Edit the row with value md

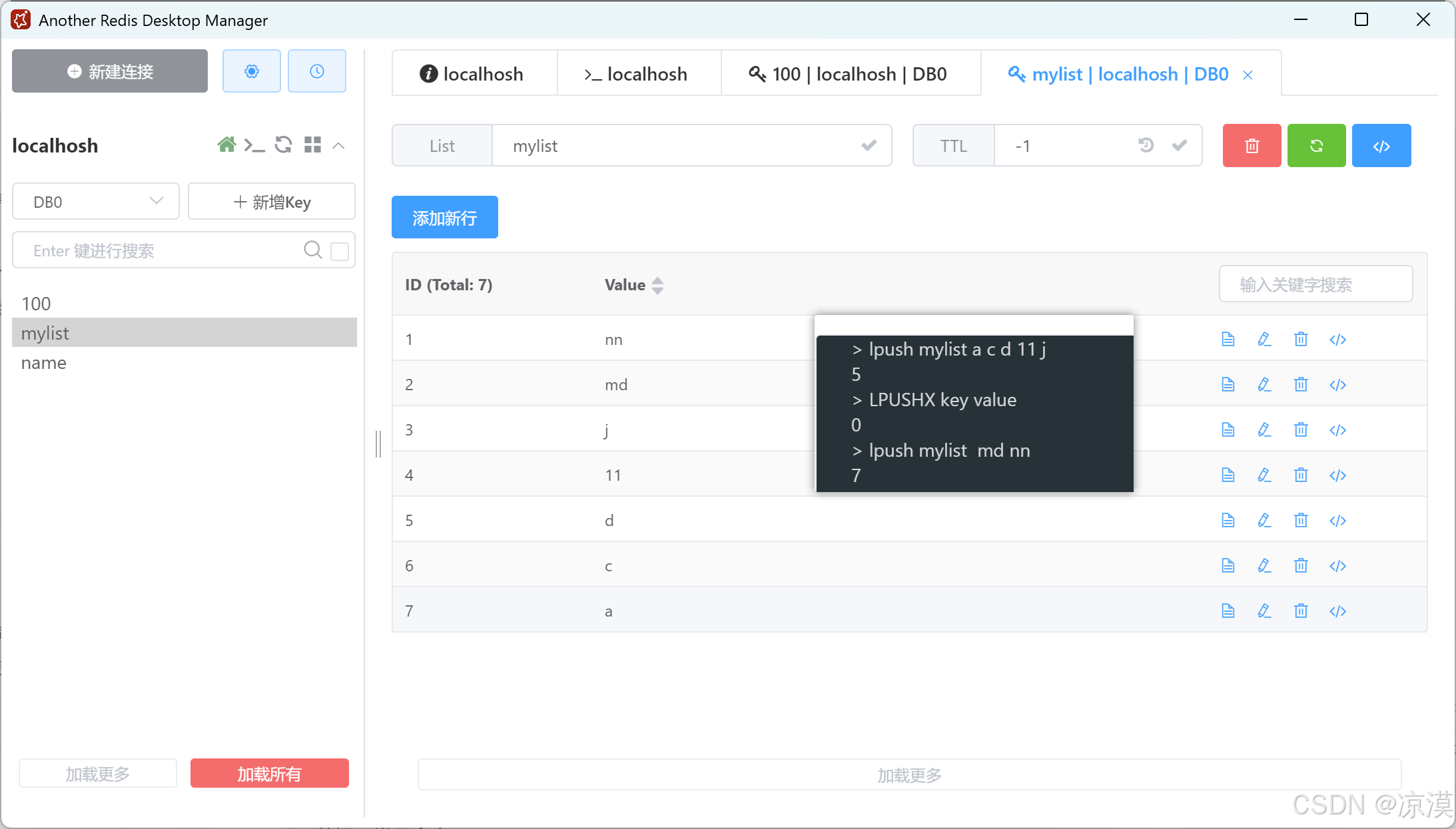point(1264,385)
